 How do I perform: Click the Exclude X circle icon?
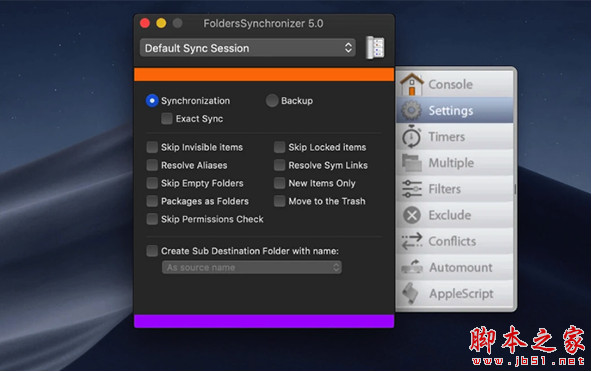click(412, 215)
